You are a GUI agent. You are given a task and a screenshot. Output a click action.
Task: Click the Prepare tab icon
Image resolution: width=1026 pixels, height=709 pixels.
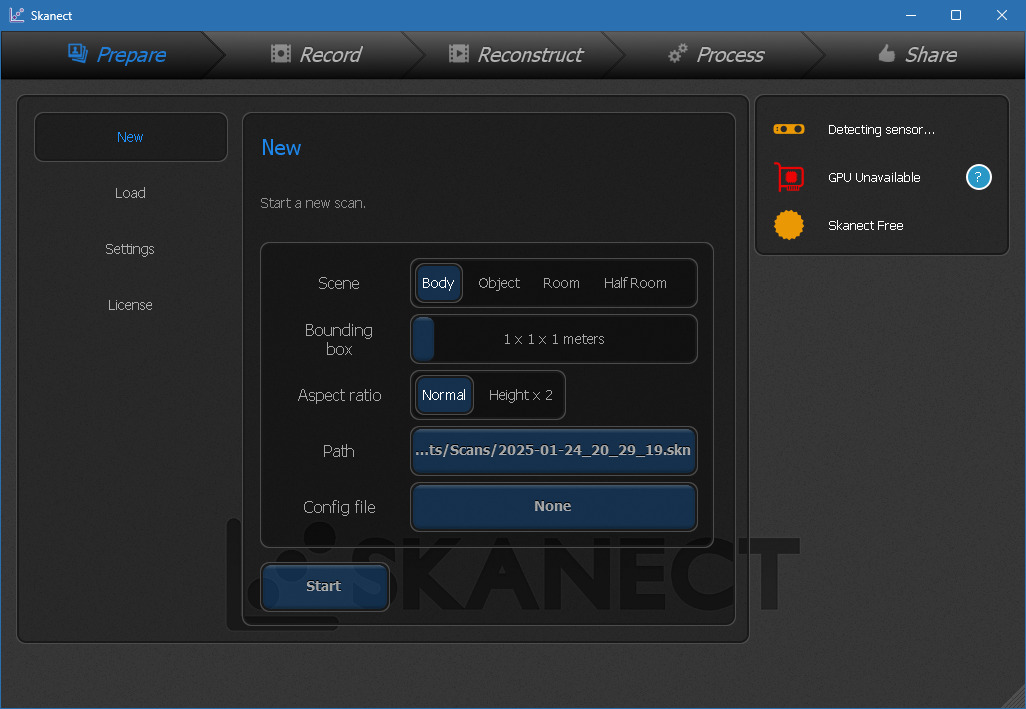tap(77, 54)
